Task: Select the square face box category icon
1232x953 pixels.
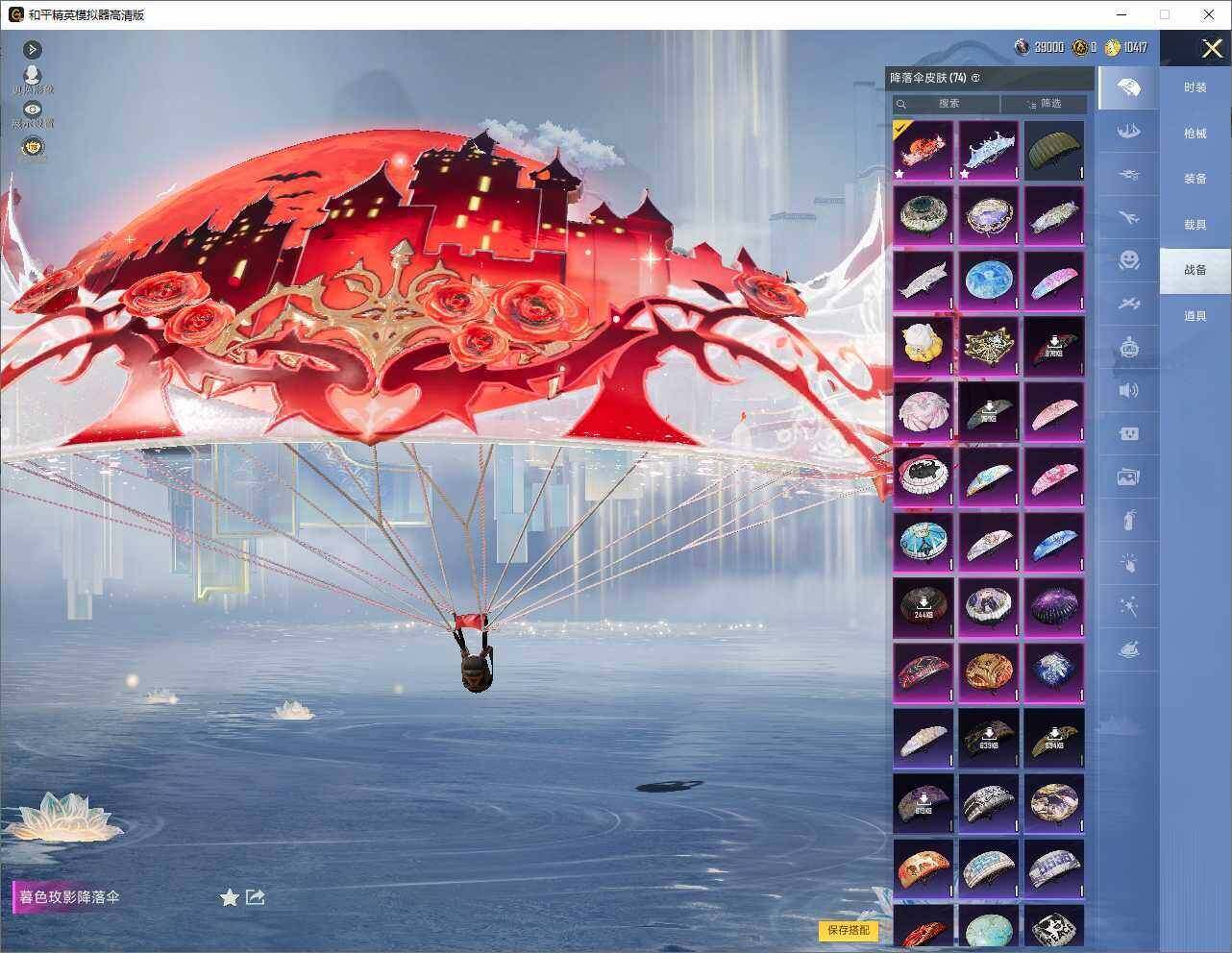Action: point(1129,433)
